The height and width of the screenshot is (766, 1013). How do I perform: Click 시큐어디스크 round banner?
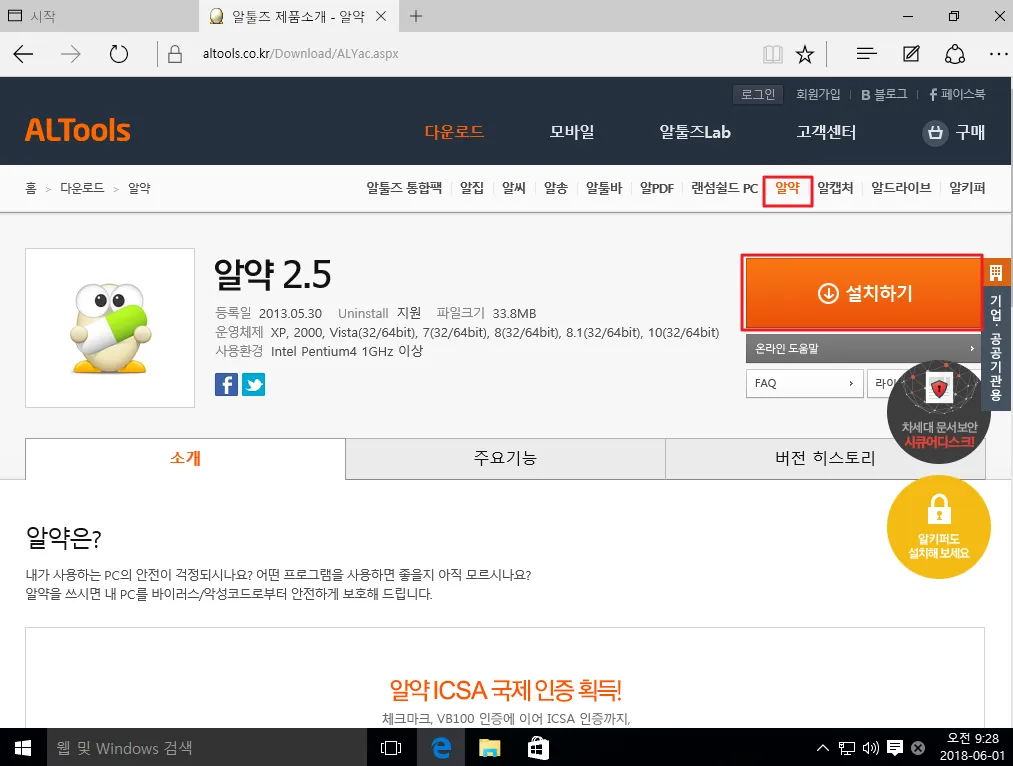point(939,412)
